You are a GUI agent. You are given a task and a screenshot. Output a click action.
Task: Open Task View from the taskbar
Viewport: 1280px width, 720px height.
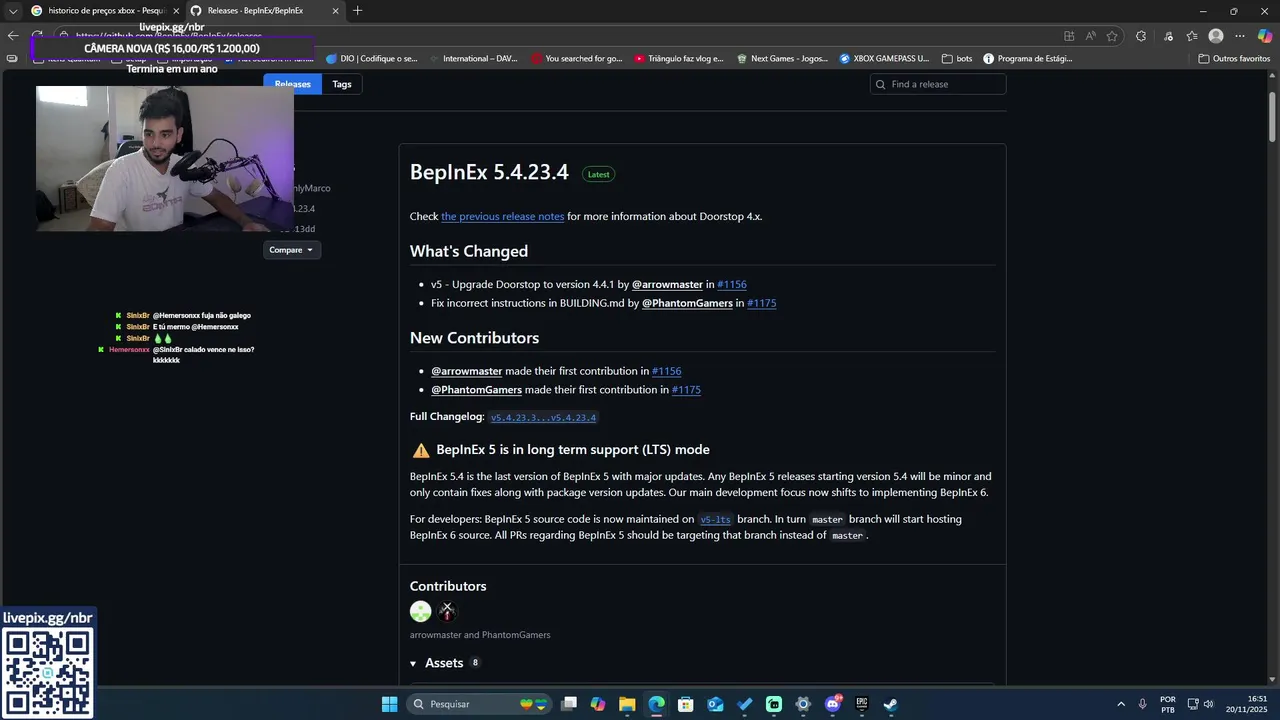(569, 704)
